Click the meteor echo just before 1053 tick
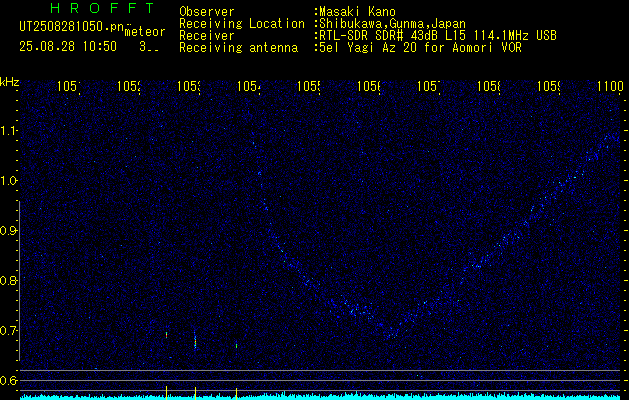Image resolution: width=629 pixels, height=400 pixels. 195,341
